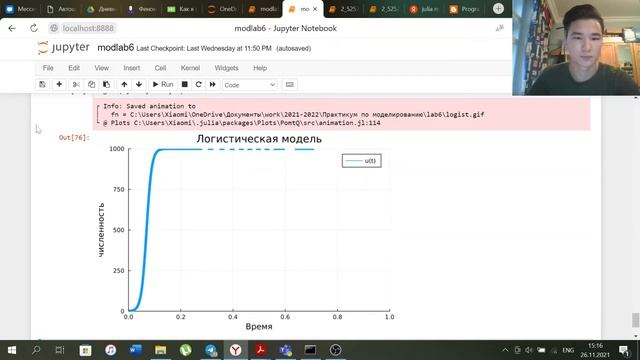
Task: Switch to the julia browser tab
Action: pos(424,9)
